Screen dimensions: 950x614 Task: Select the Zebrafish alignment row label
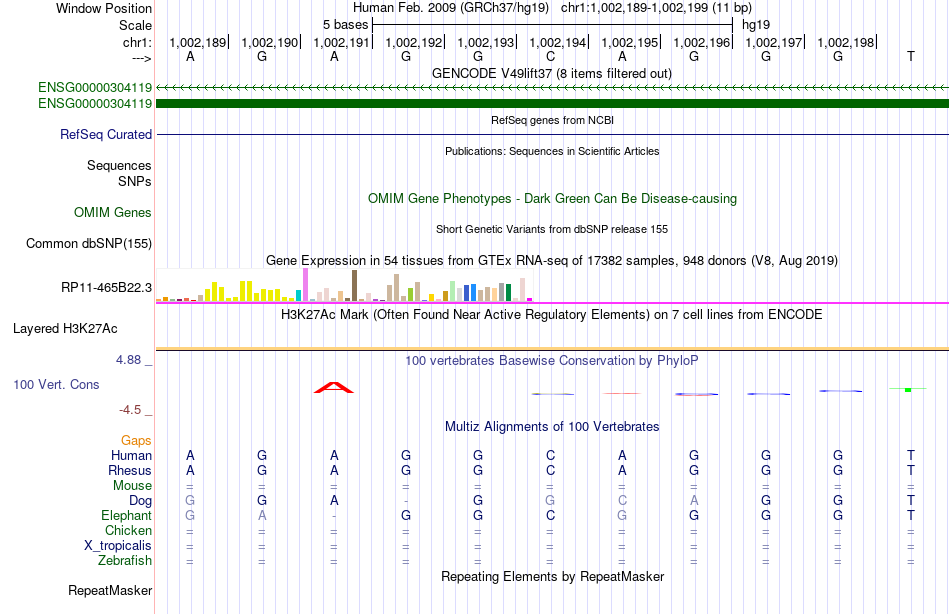coord(125,560)
